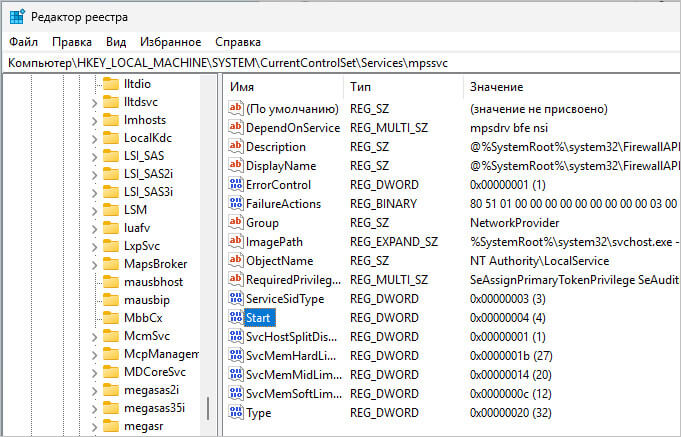Sort by the Имя column header
681x437 pixels.
click(x=284, y=87)
